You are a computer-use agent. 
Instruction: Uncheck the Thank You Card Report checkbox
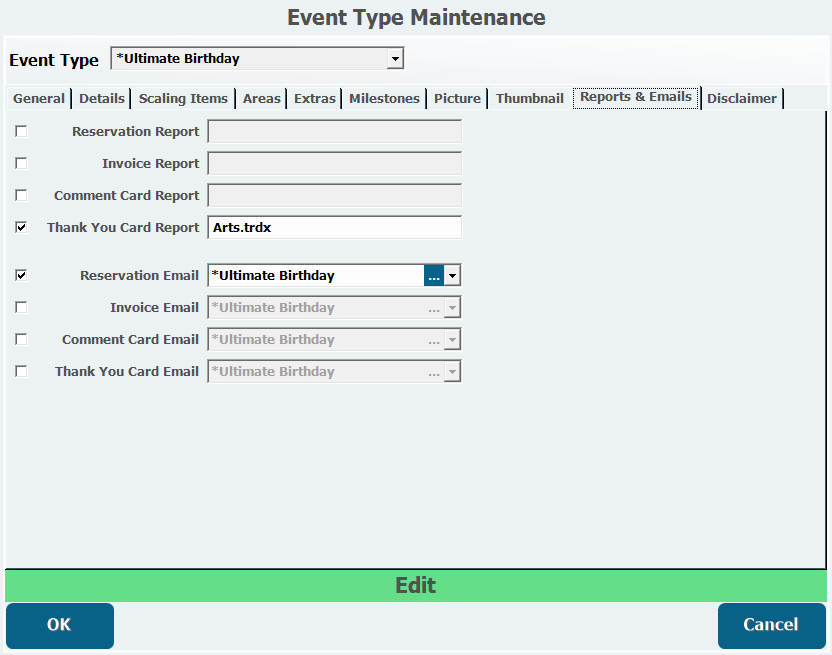pyautogui.click(x=21, y=227)
